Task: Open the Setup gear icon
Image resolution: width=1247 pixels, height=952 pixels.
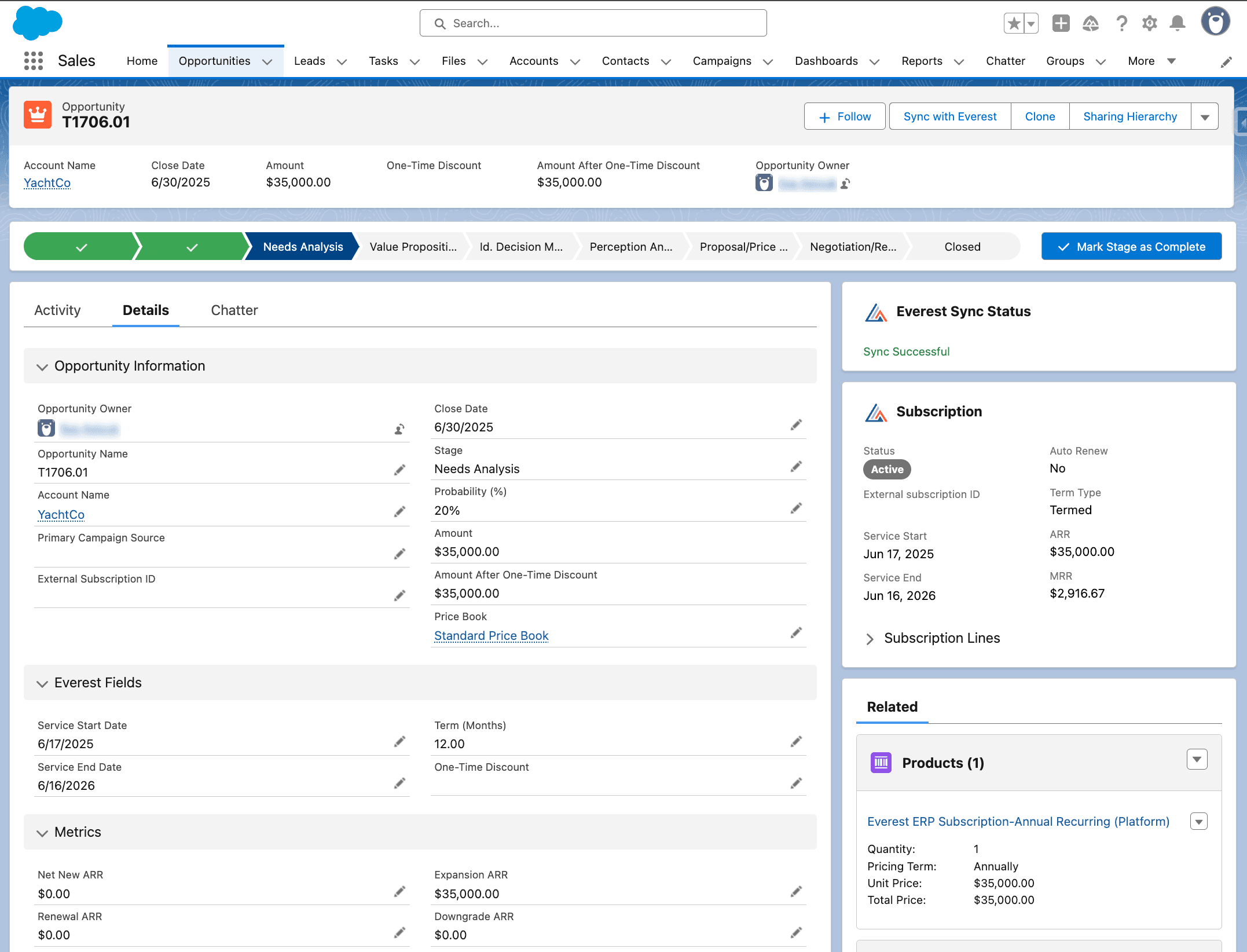Action: (x=1149, y=23)
